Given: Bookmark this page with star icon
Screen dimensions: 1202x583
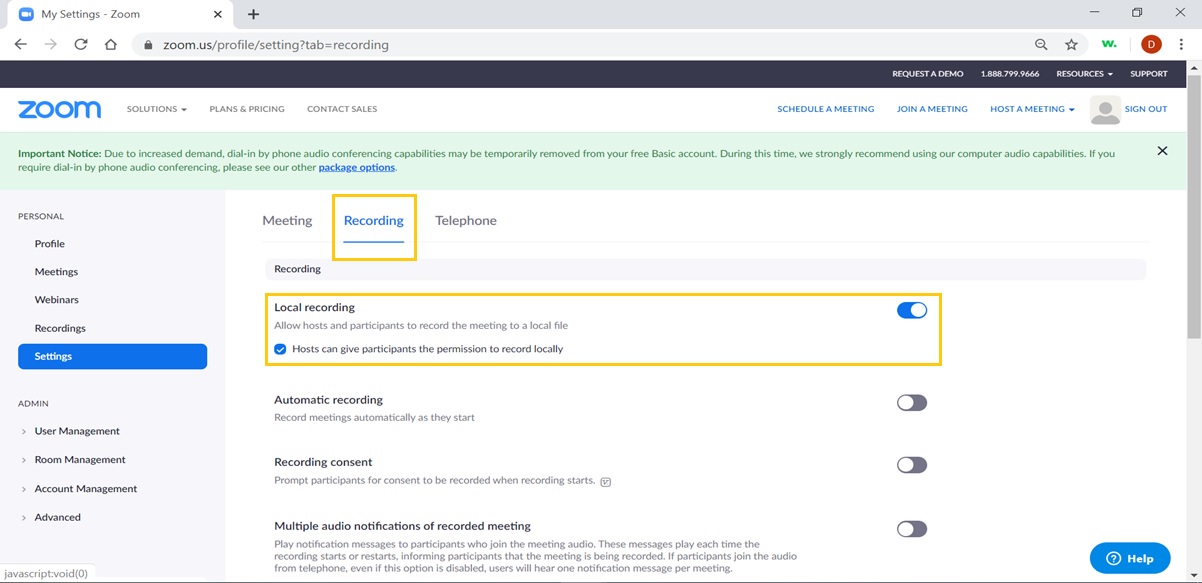Looking at the screenshot, I should point(1071,45).
